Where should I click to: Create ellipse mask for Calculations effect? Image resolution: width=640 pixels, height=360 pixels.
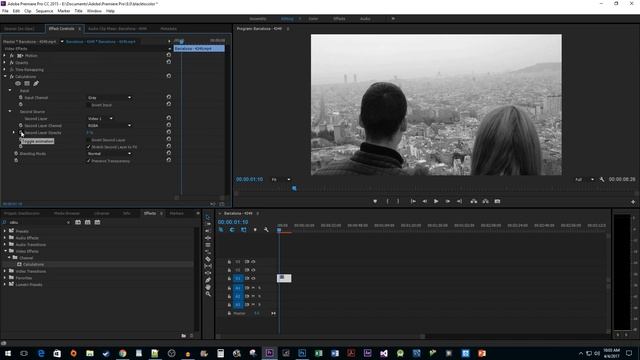[18, 83]
